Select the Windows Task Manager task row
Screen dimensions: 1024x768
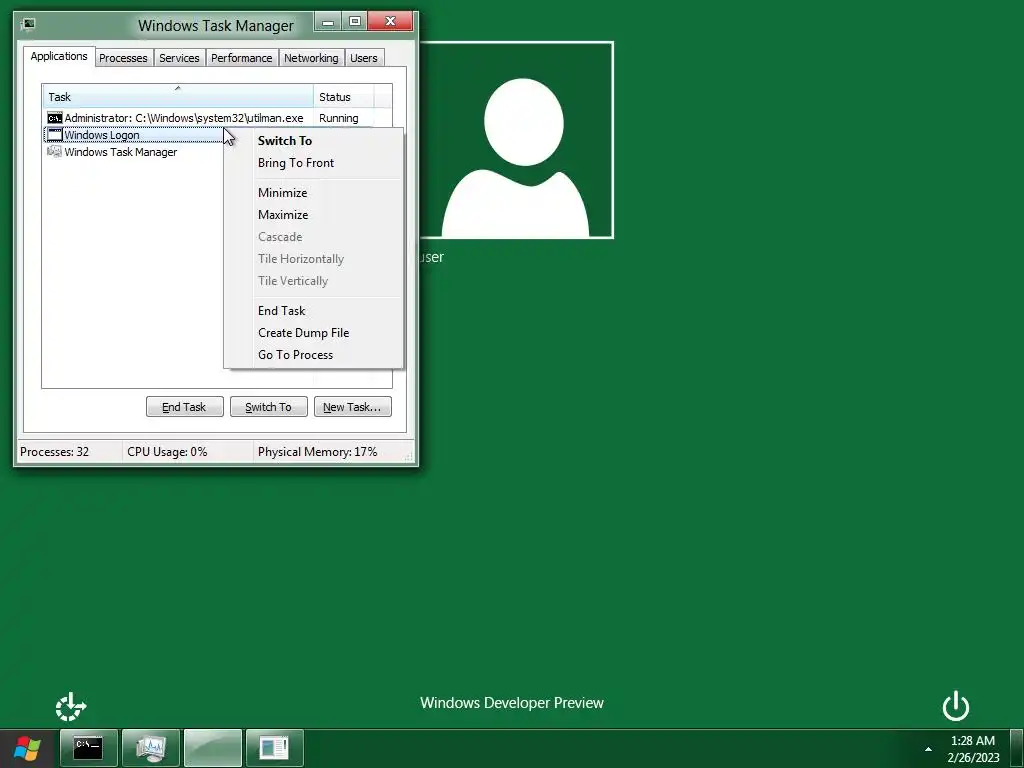tap(134, 152)
